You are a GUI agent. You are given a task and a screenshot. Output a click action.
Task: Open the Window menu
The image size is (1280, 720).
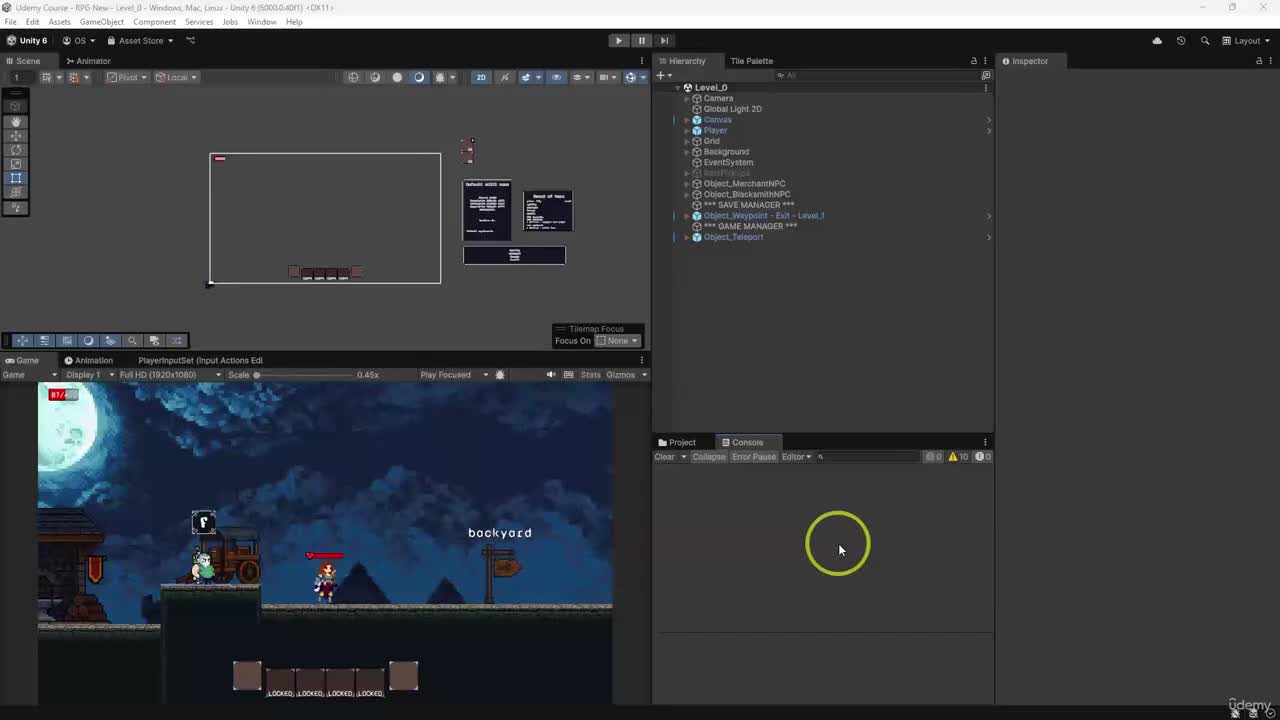click(261, 22)
